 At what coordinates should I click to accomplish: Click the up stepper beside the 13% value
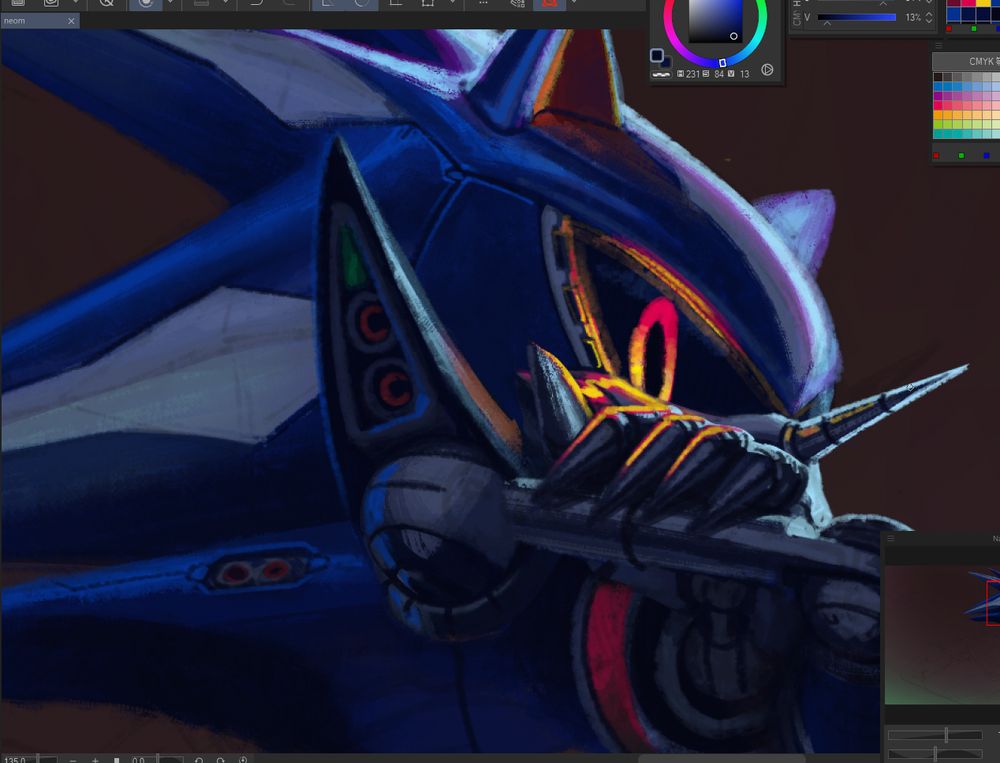928,13
